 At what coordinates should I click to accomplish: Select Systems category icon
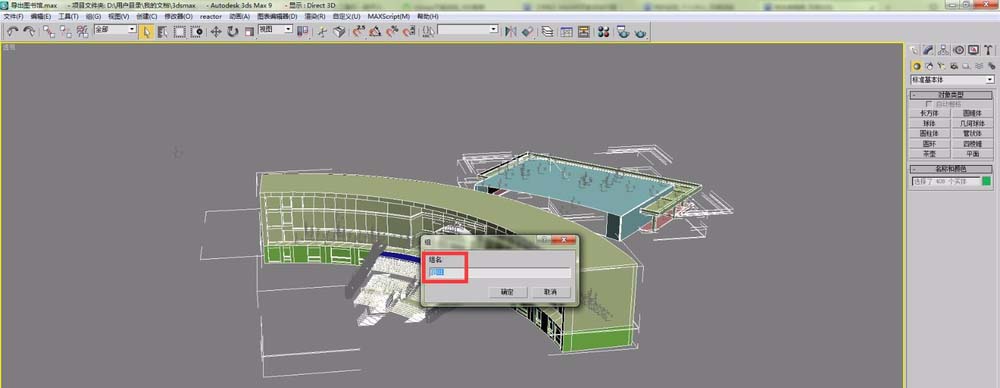991,66
